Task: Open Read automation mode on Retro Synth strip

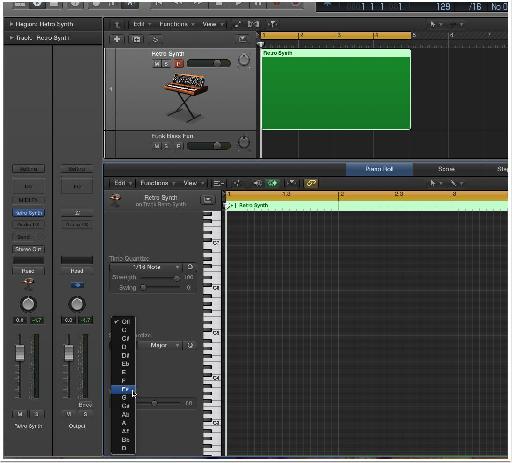Action: (28, 271)
